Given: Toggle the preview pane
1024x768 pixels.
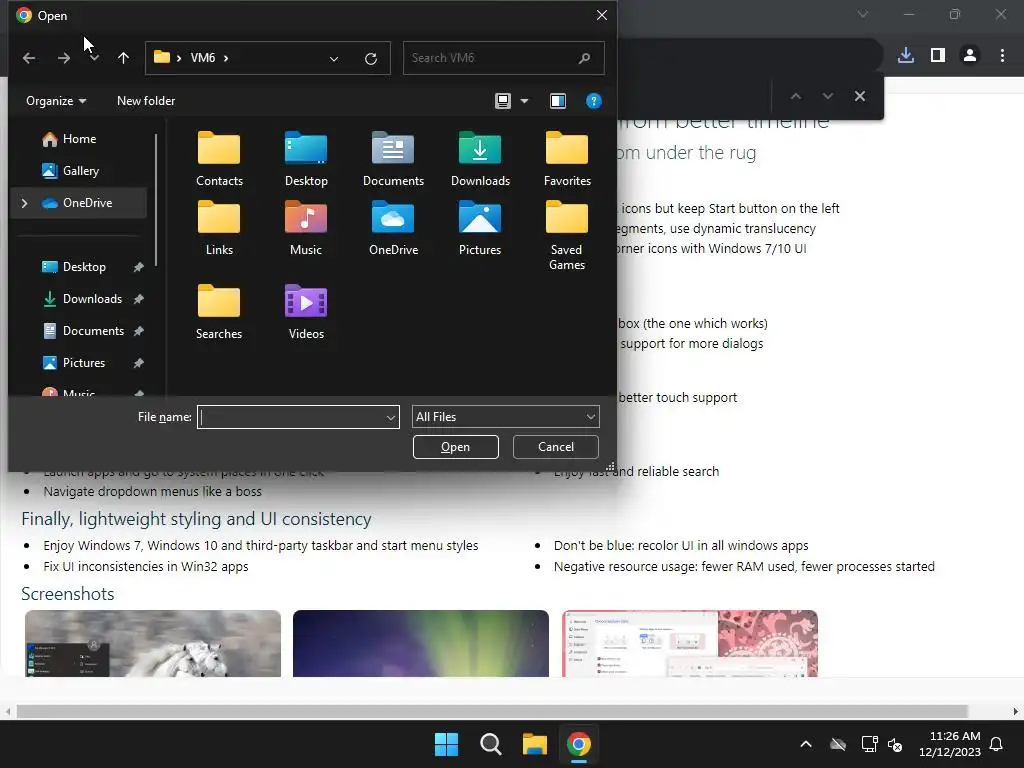Looking at the screenshot, I should click(558, 101).
